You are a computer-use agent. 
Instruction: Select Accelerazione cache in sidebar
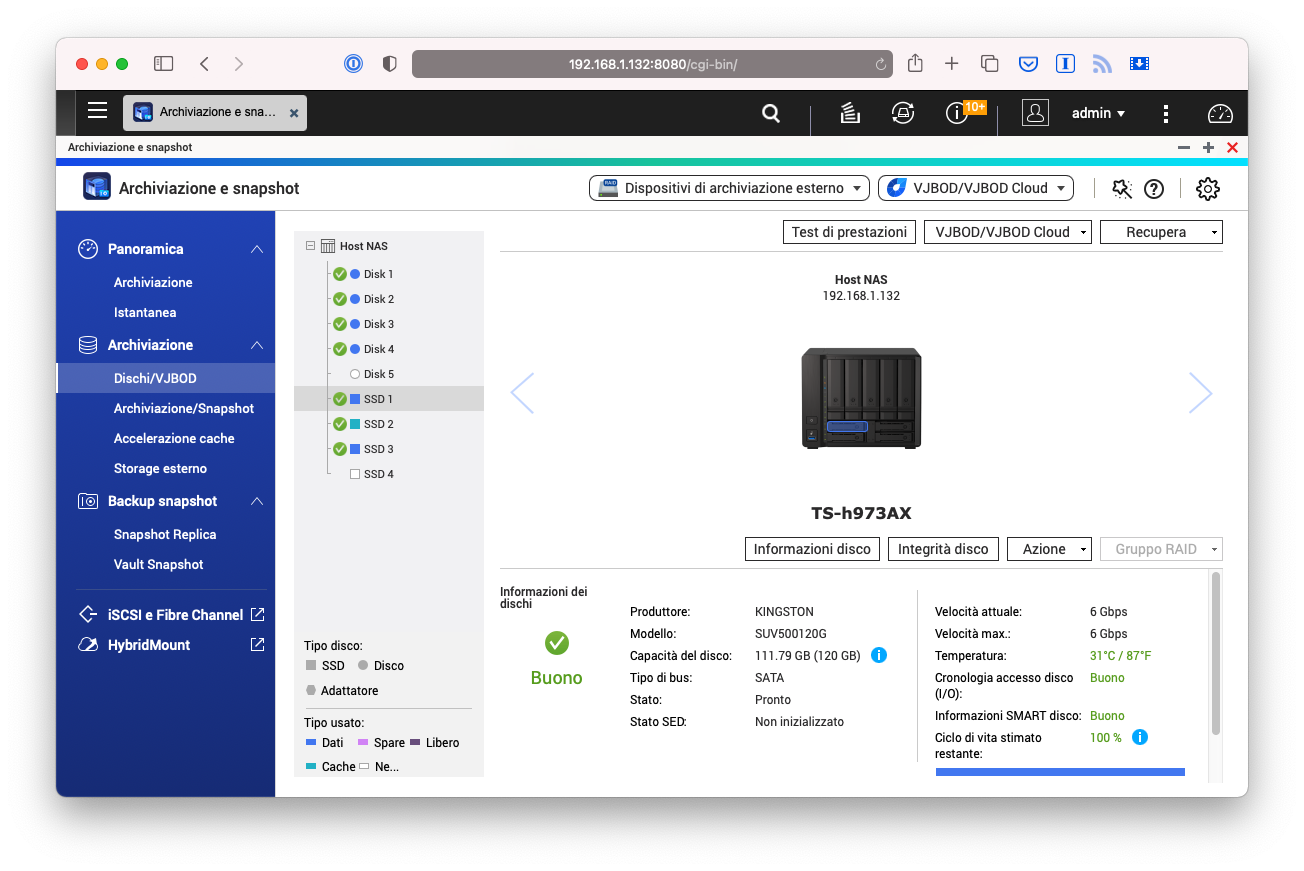(x=174, y=438)
